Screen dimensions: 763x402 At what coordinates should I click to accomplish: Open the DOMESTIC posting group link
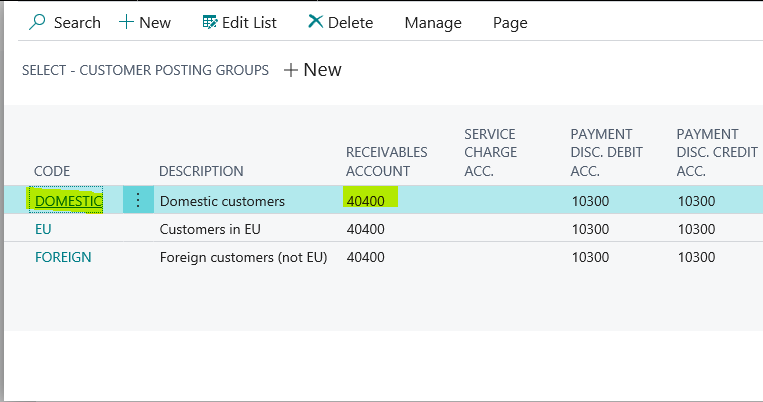pos(68,201)
